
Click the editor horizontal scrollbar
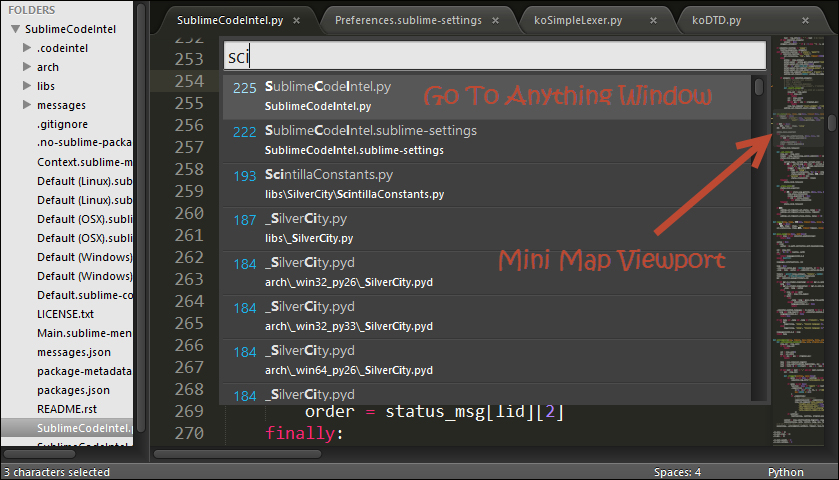pos(238,454)
